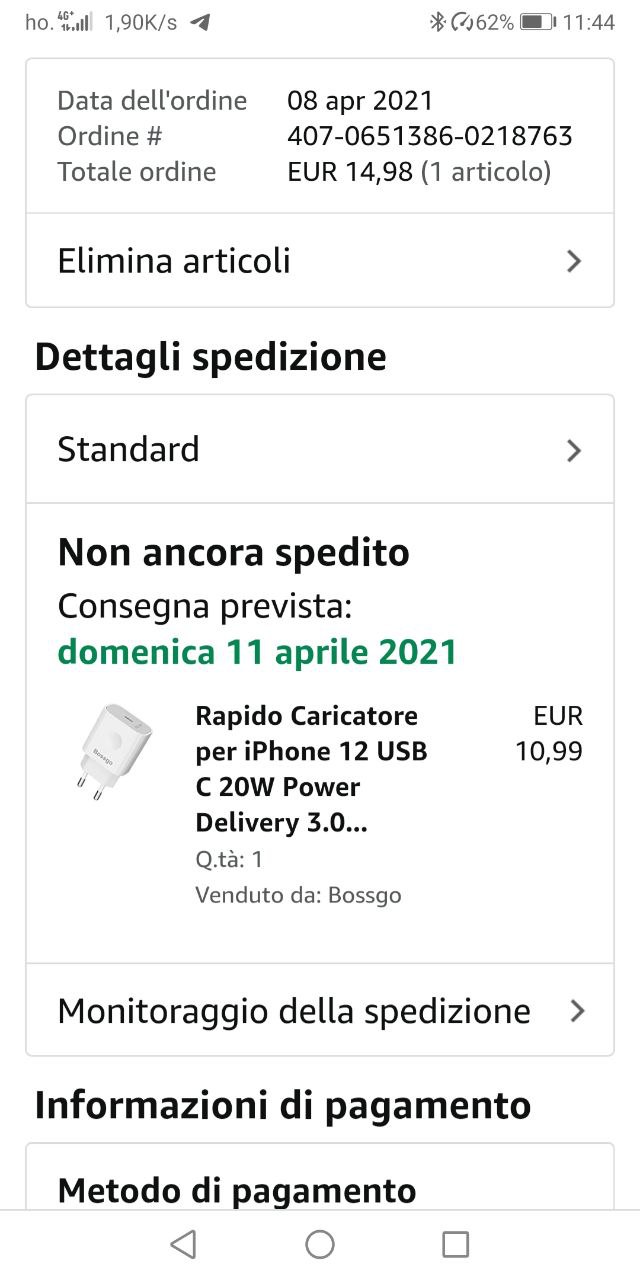This screenshot has height=1280, width=640.
Task: Expand Elimina articoli chevron arrow
Action: click(574, 262)
